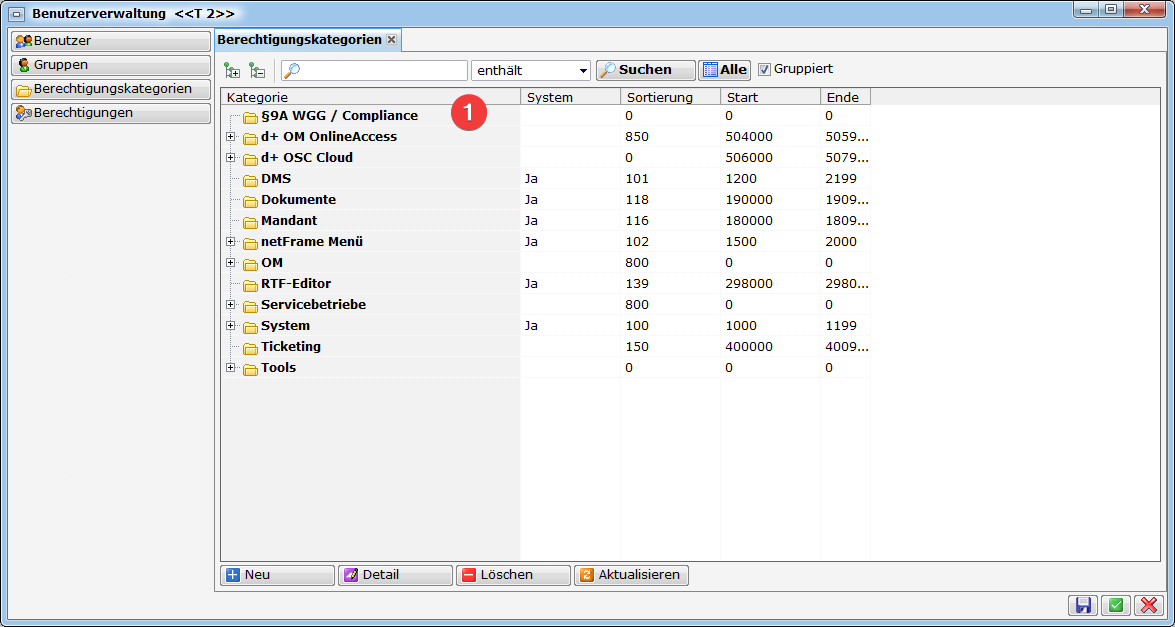1175x627 pixels.
Task: Toggle the Gruppiert checkbox
Action: click(x=764, y=70)
